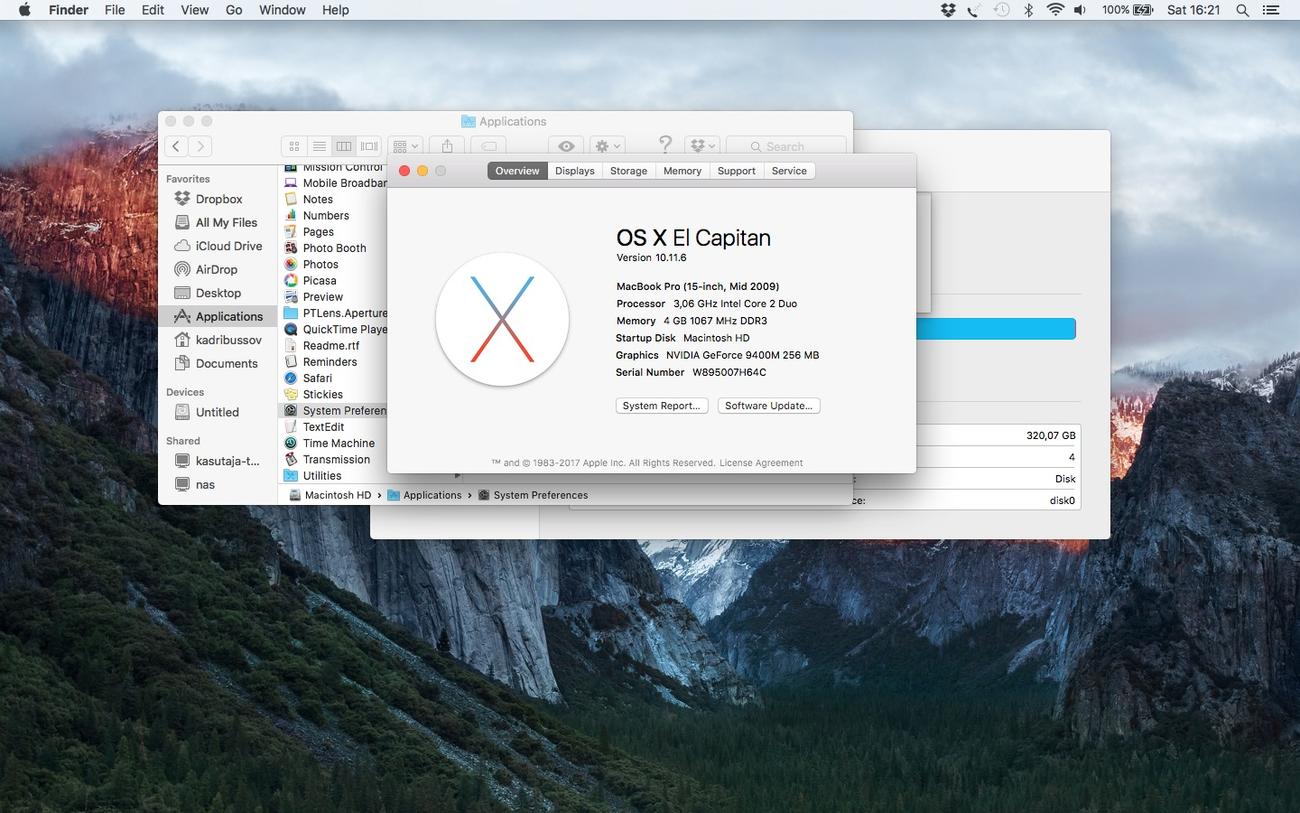Select Preview in the Applications list
This screenshot has height=813, width=1300.
(322, 297)
